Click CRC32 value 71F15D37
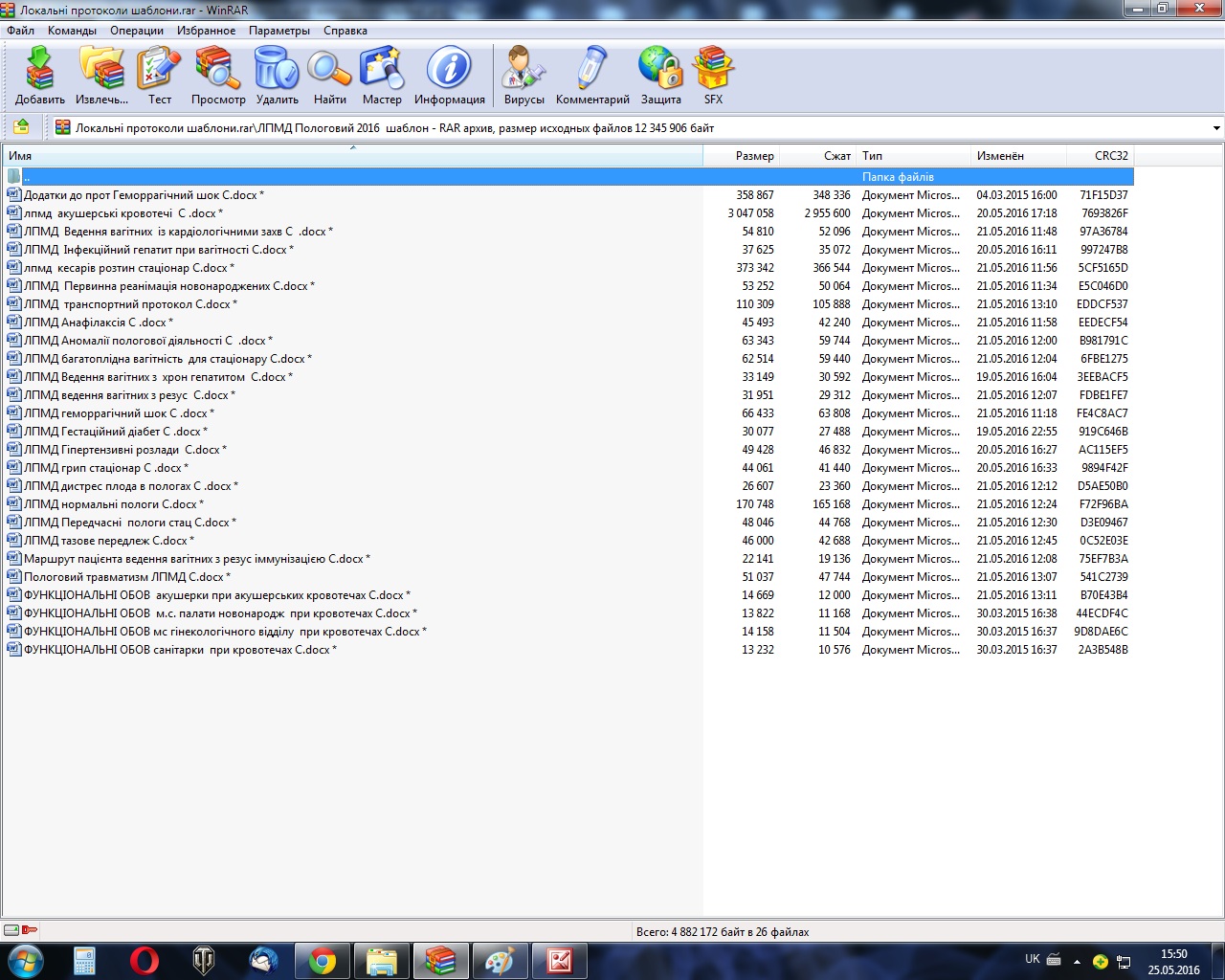 [1103, 194]
